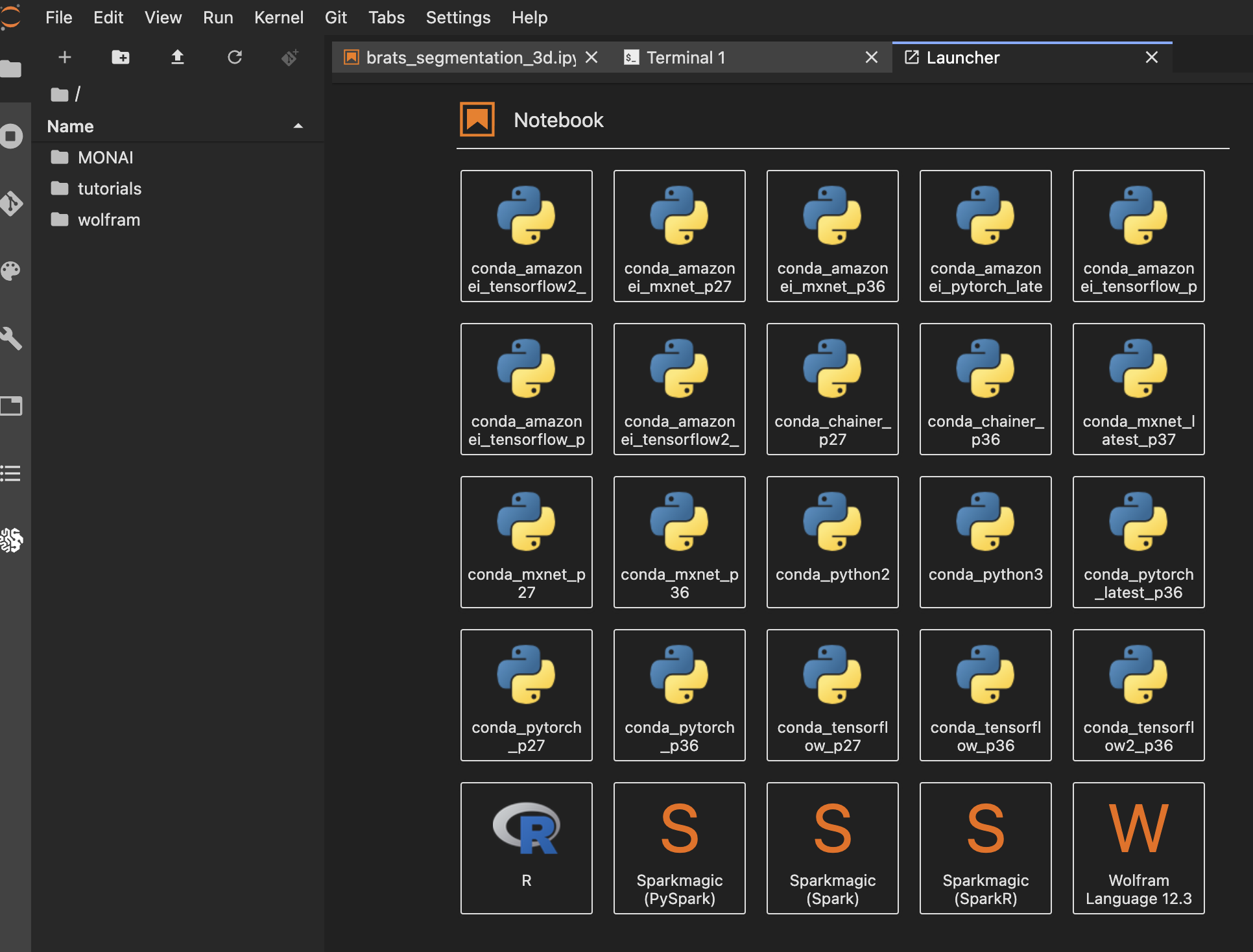Launch conda_tensorflow_p27 notebook
The height and width of the screenshot is (952, 1253).
click(x=832, y=695)
